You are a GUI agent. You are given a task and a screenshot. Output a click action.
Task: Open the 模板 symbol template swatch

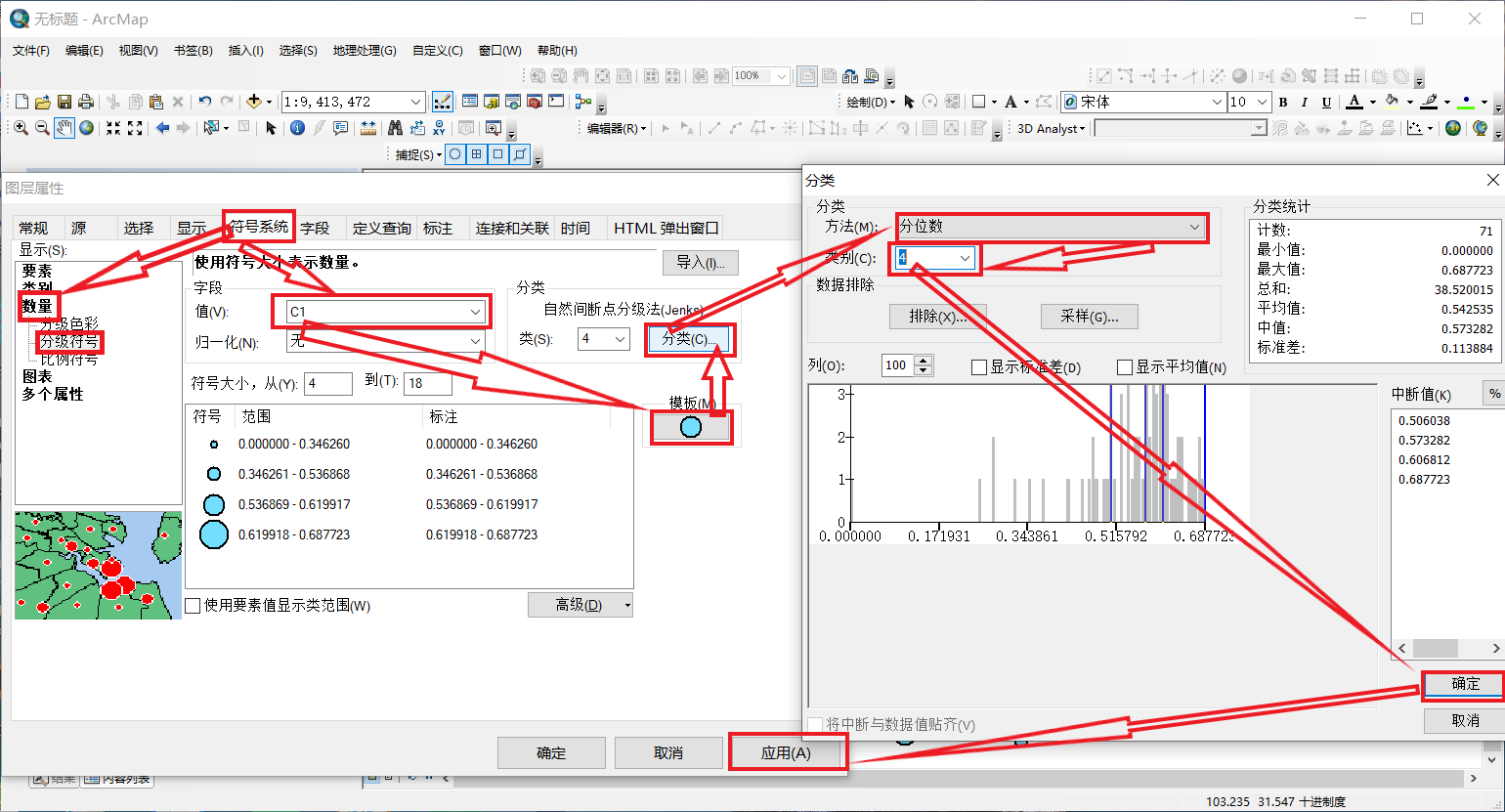coord(691,427)
